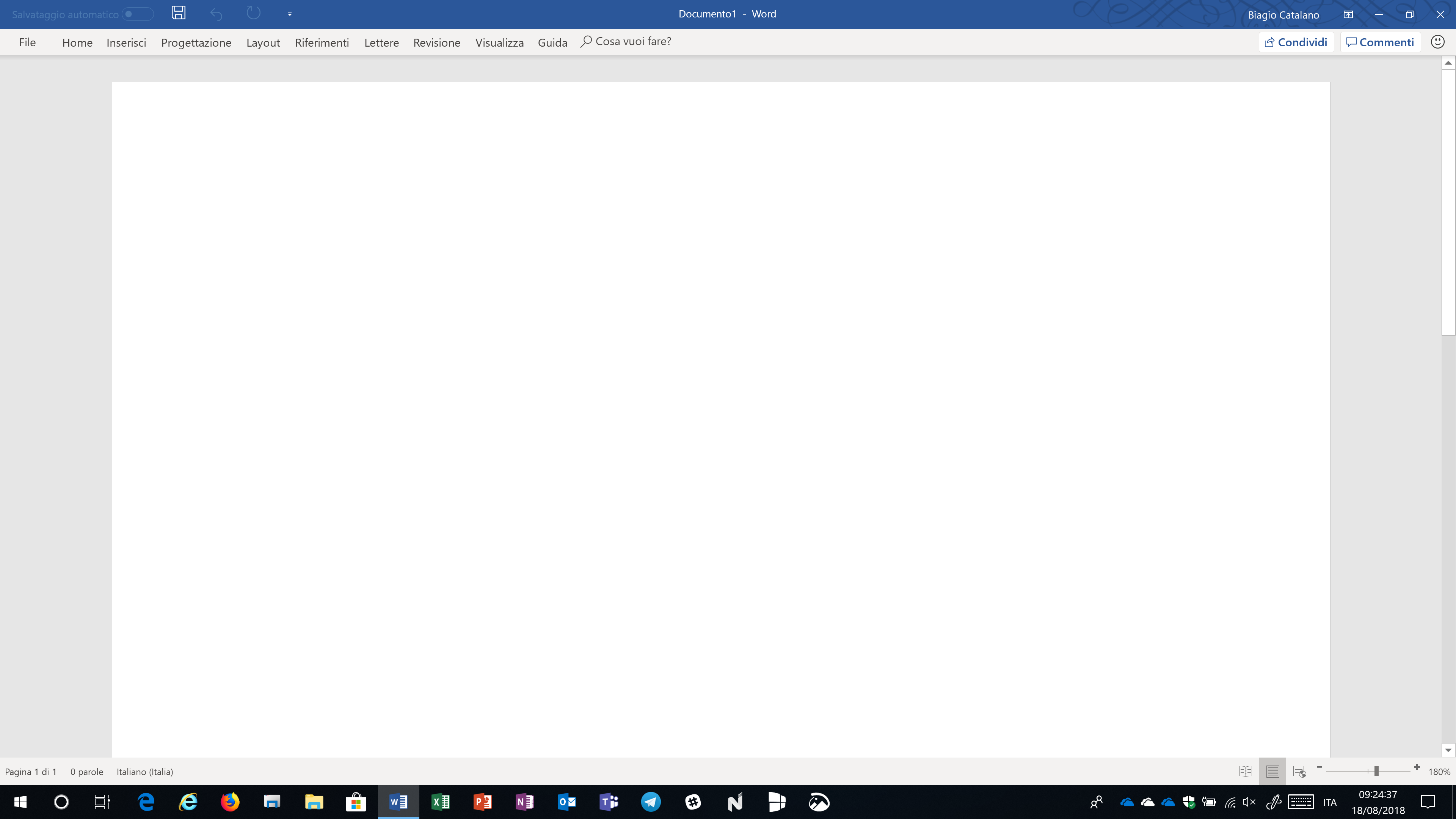Open Windows Ink Workspace pen icon
This screenshot has height=819, width=1456.
click(1274, 802)
